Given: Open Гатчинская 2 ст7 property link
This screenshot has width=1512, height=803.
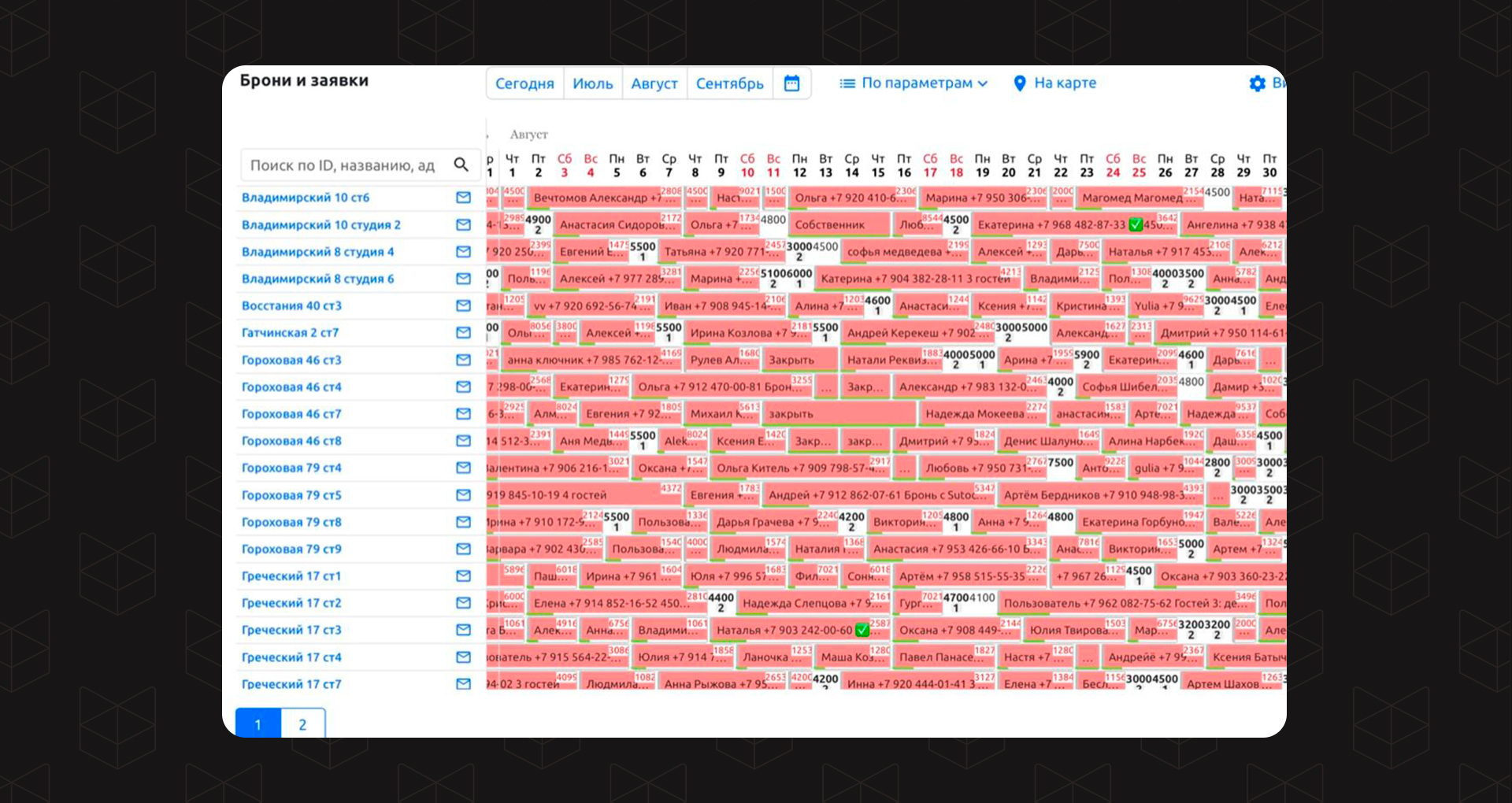Looking at the screenshot, I should pyautogui.click(x=290, y=333).
